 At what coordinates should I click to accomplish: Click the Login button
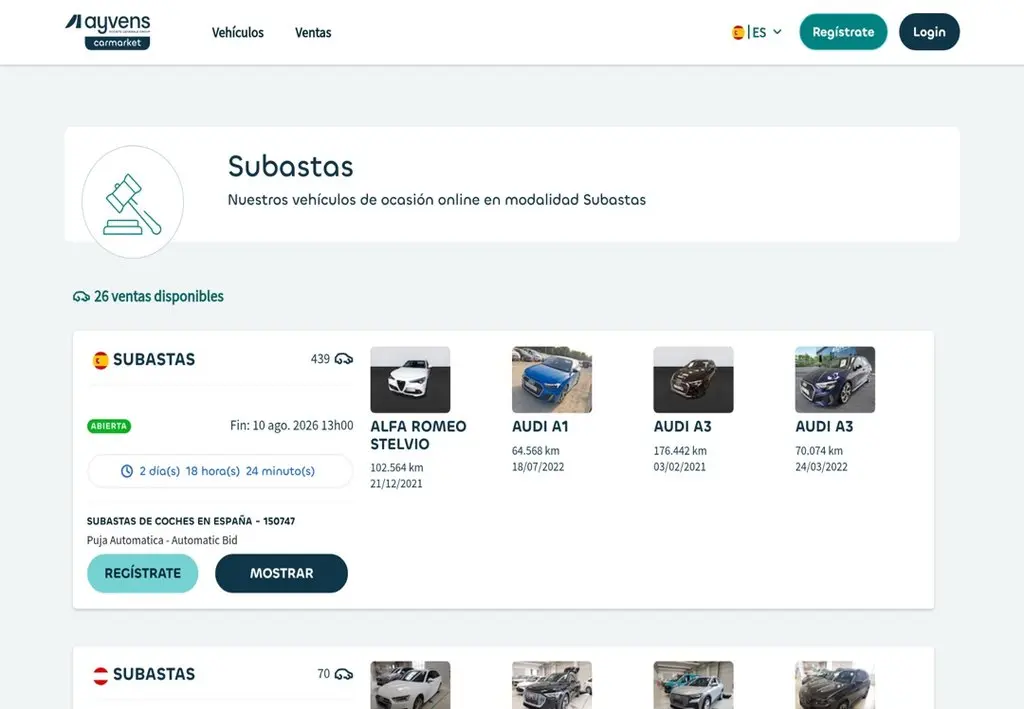[x=929, y=32]
